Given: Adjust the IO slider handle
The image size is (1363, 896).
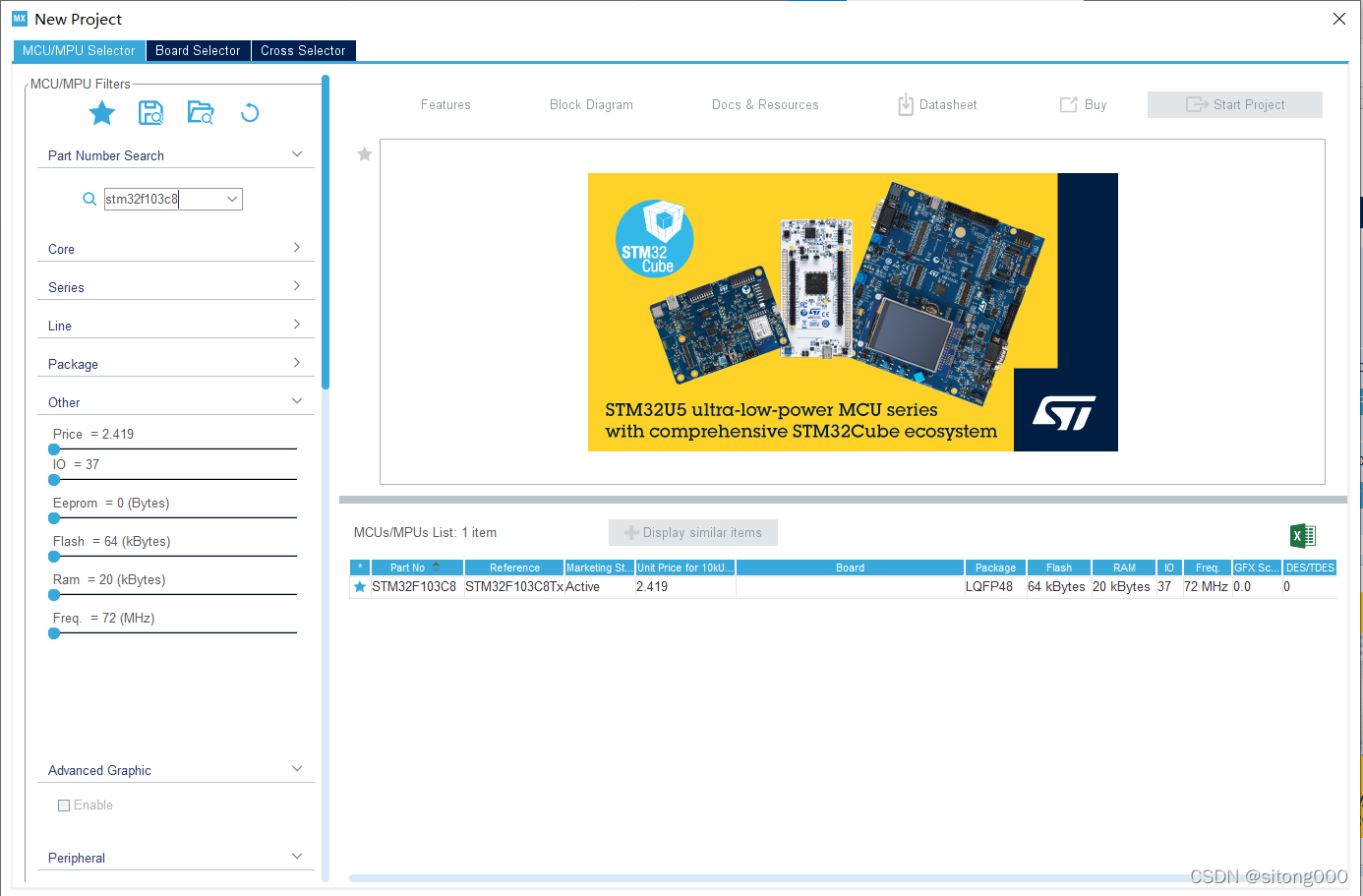Looking at the screenshot, I should click(54, 480).
